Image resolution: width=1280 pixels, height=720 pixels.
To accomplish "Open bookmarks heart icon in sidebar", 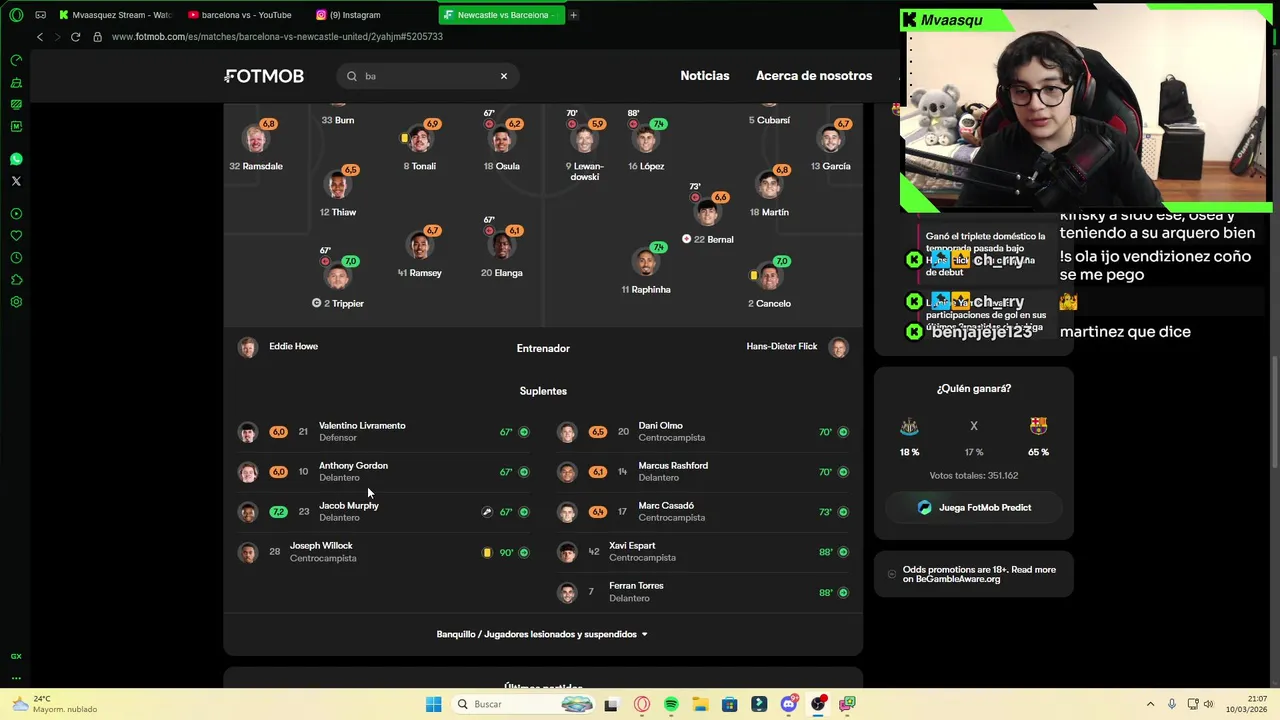I will pyautogui.click(x=16, y=236).
